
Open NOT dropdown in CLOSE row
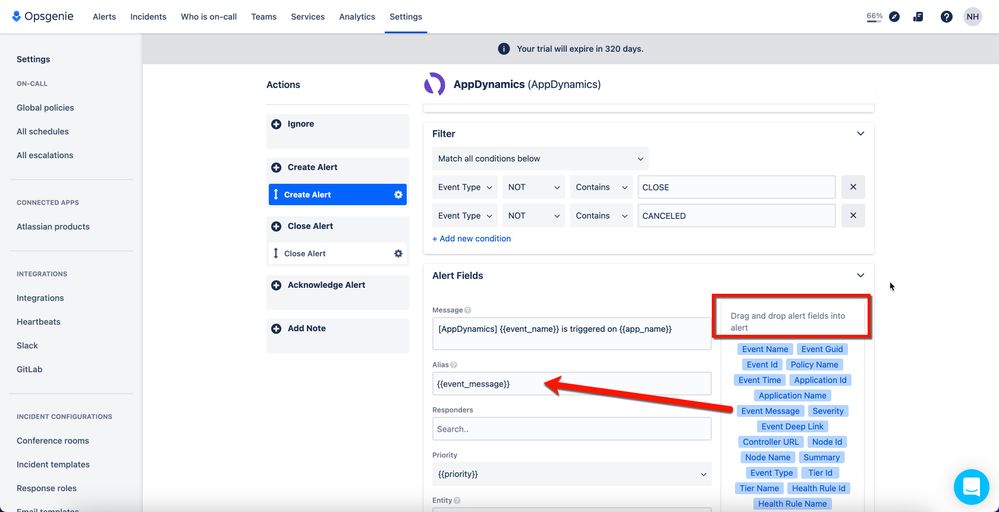click(534, 187)
